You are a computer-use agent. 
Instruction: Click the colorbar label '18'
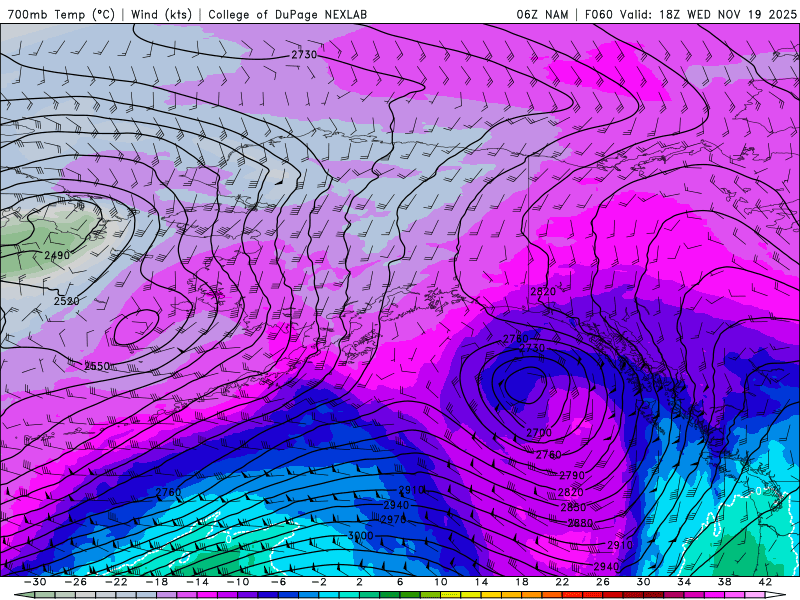tap(521, 582)
